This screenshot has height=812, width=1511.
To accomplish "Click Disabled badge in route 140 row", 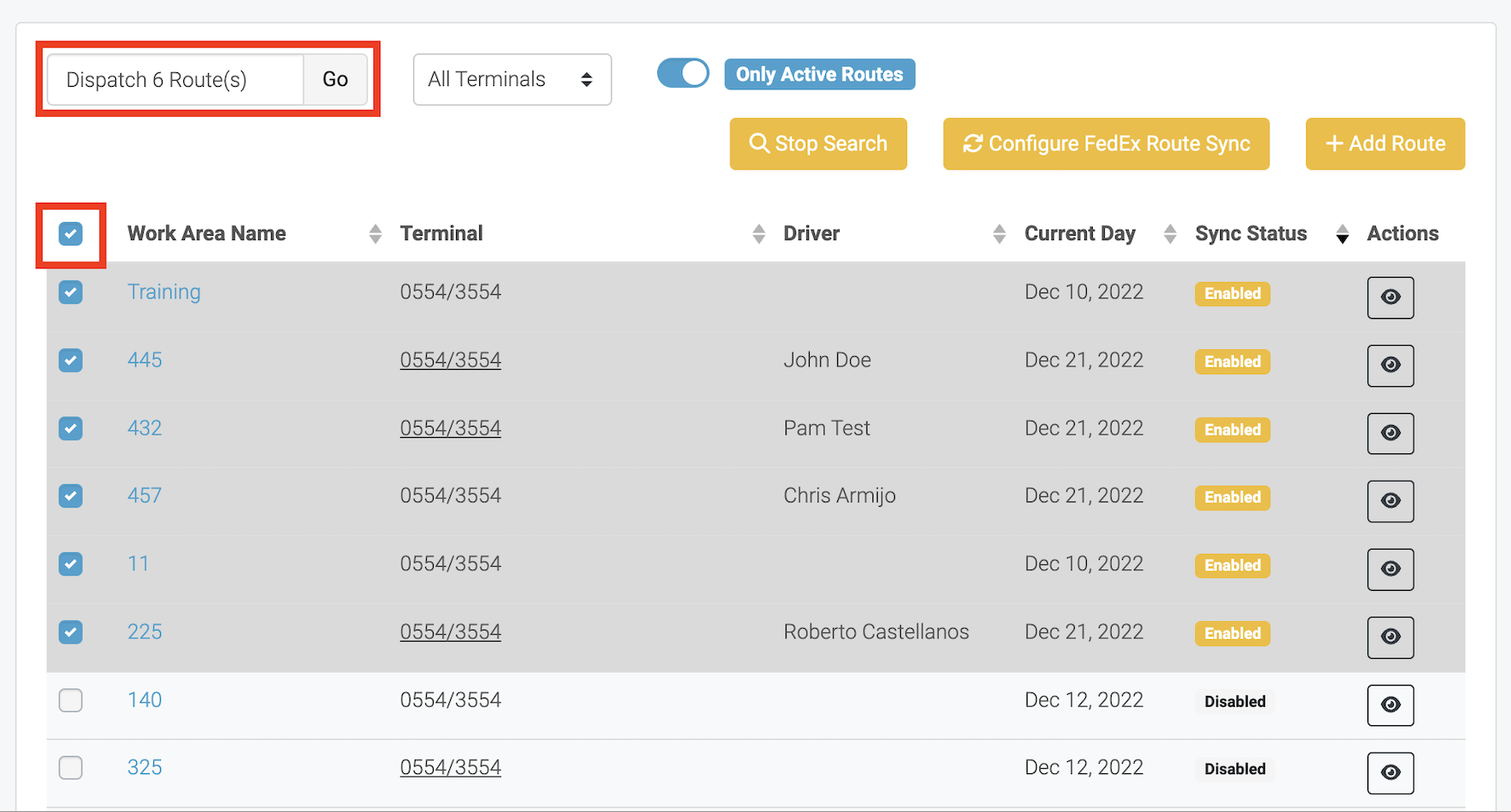I will [1235, 701].
